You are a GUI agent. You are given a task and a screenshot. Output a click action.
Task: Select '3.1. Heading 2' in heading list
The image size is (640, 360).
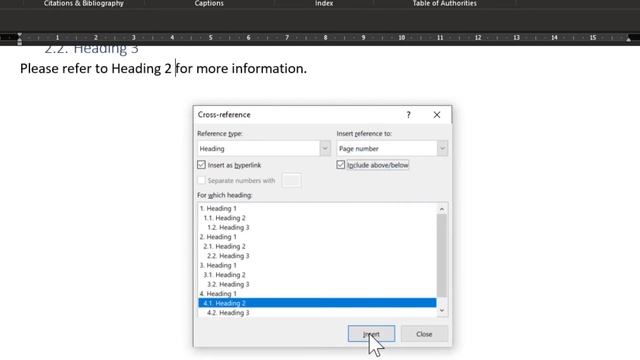[317, 275]
